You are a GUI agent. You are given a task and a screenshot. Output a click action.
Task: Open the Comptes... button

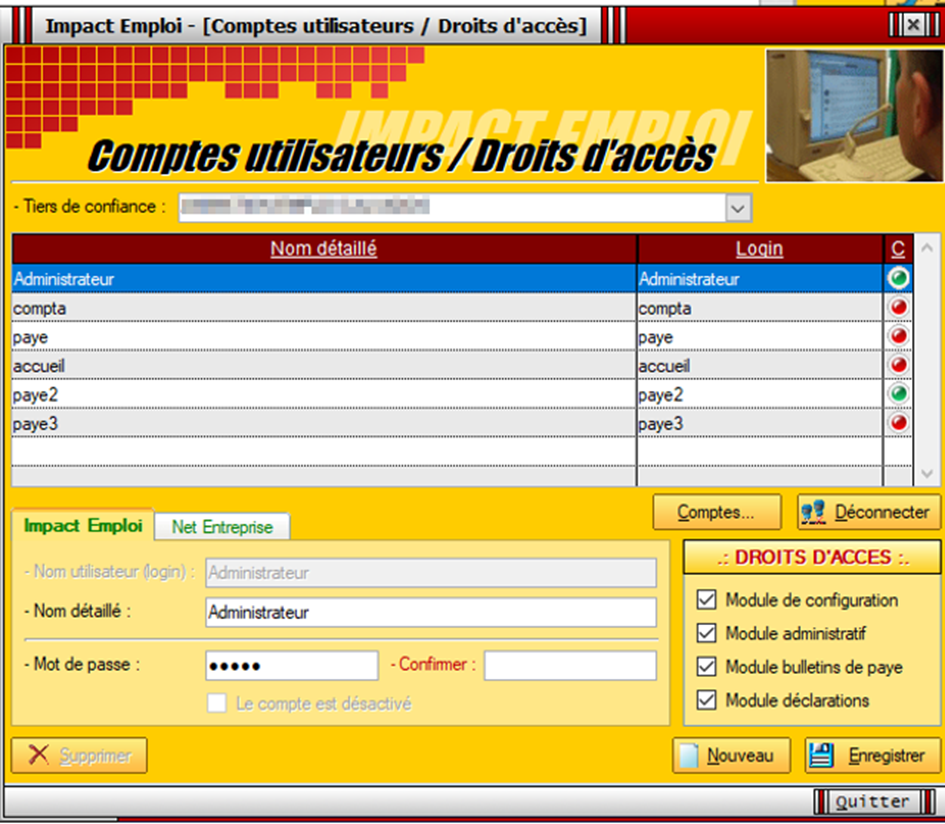(717, 512)
